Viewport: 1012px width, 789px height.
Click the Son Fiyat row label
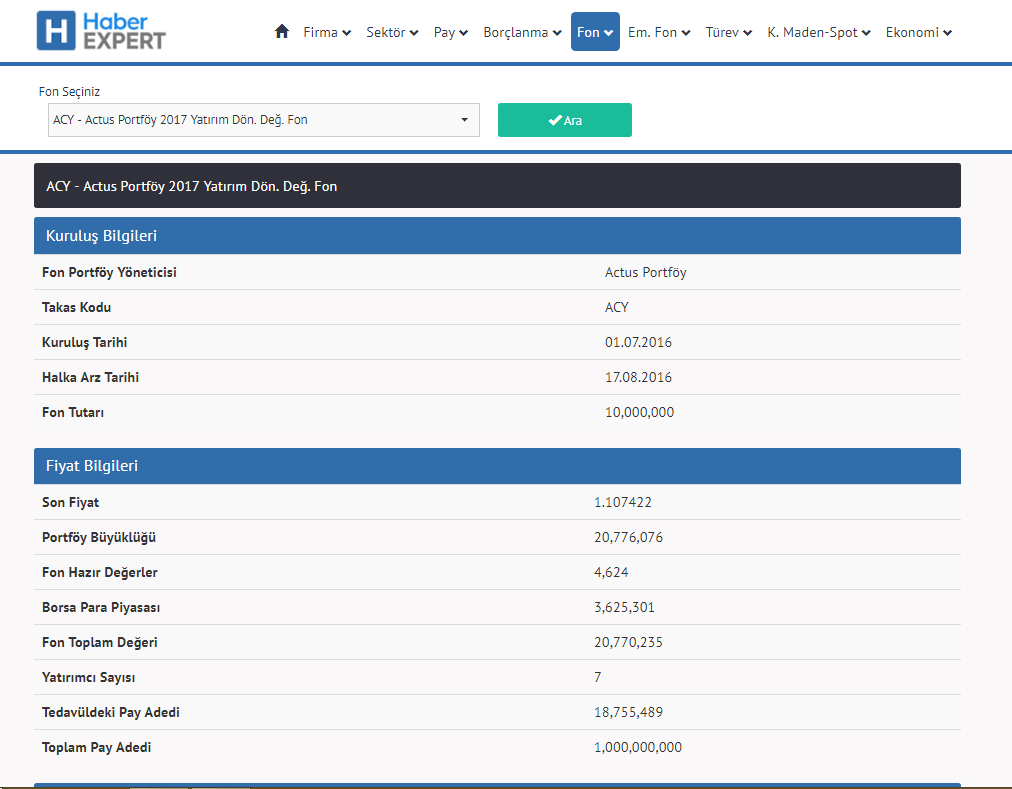(x=70, y=502)
